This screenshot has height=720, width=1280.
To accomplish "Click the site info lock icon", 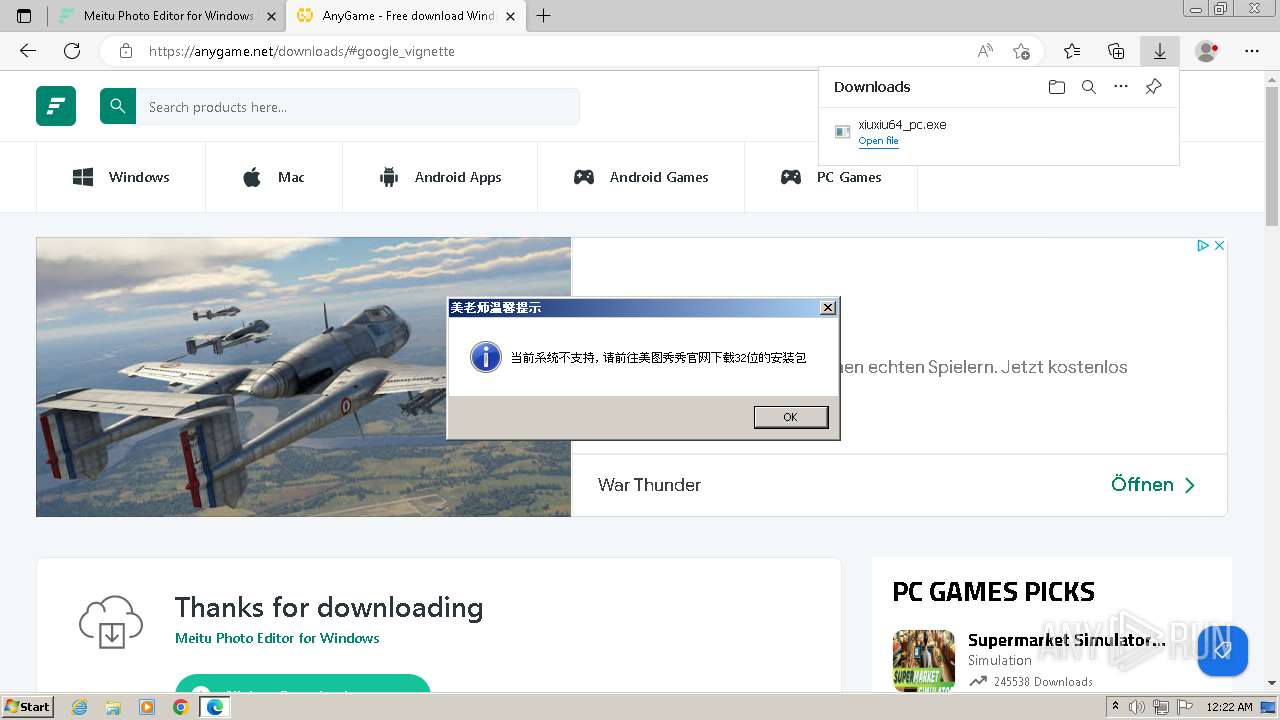I will (x=125, y=51).
